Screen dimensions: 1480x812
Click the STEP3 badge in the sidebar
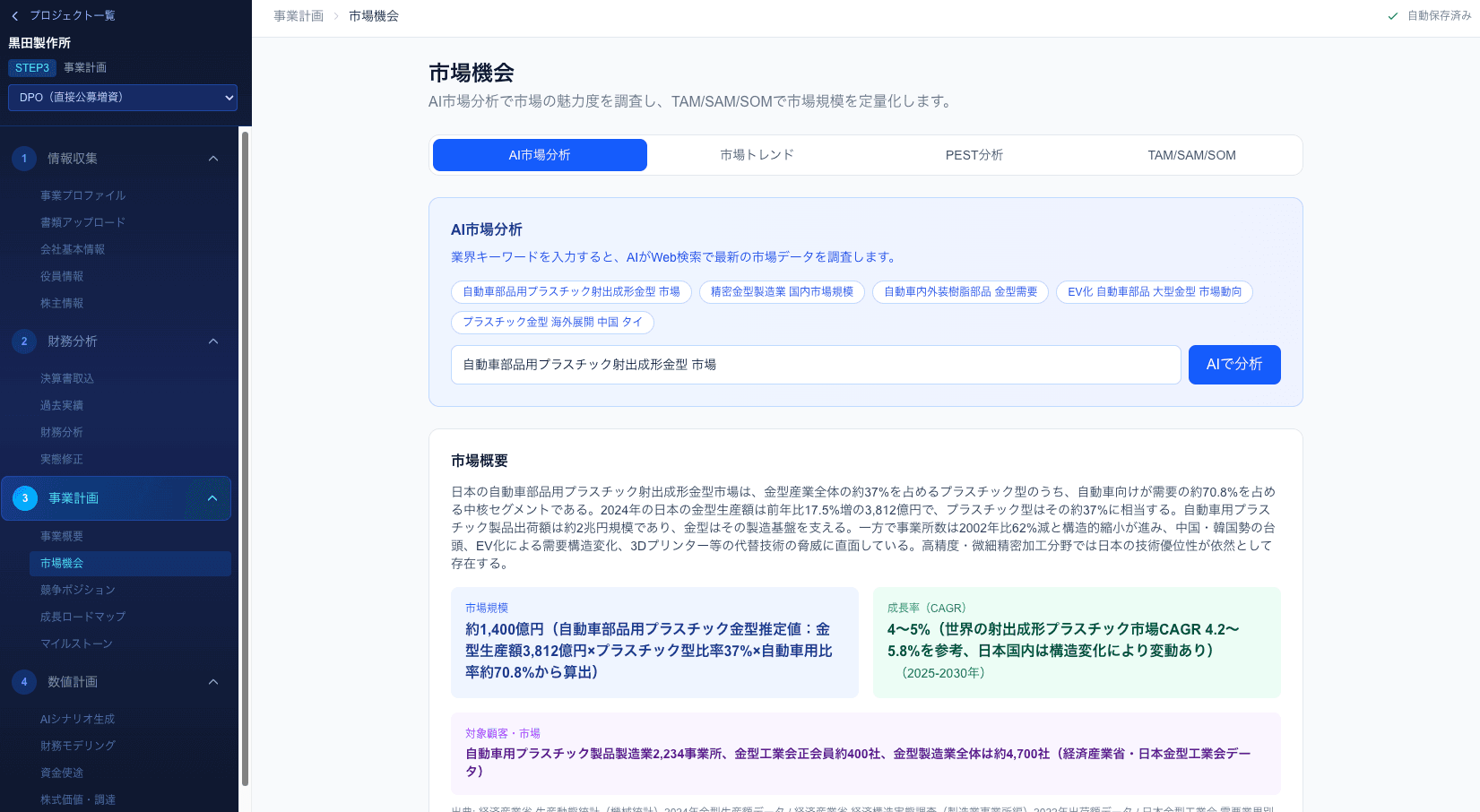[32, 67]
